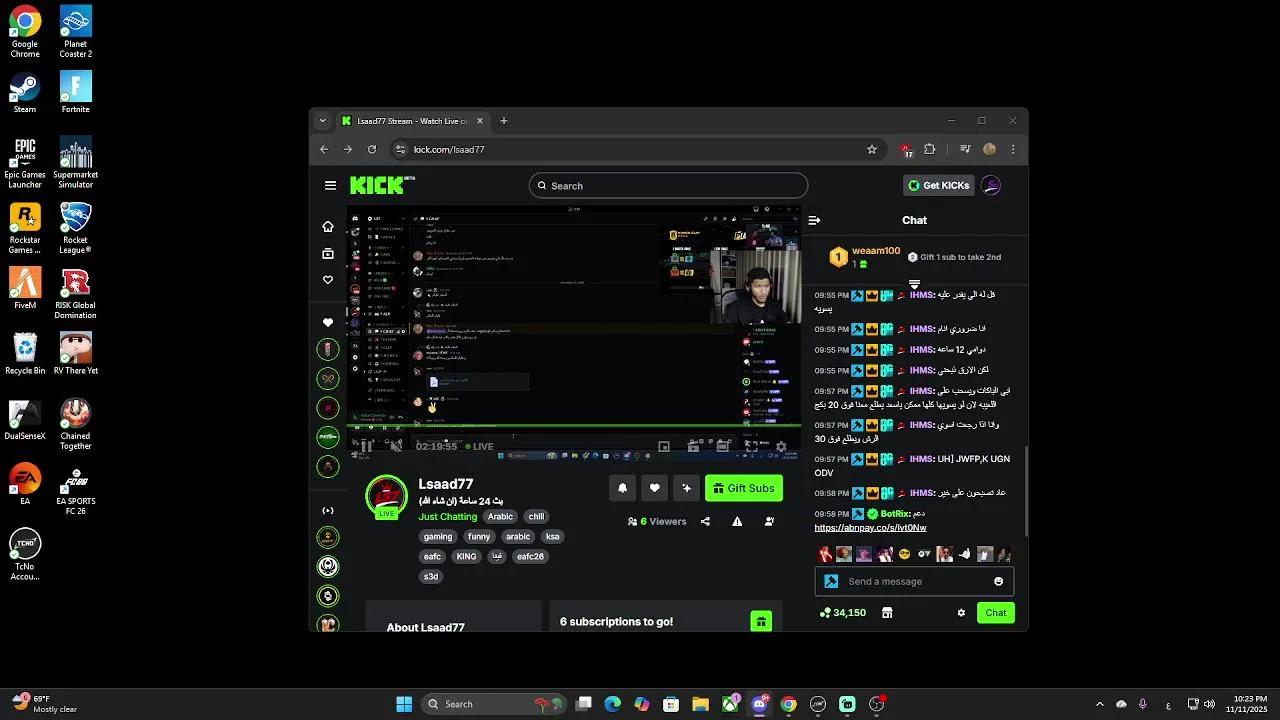
Task: Open Discord from the taskbar
Action: 759,704
